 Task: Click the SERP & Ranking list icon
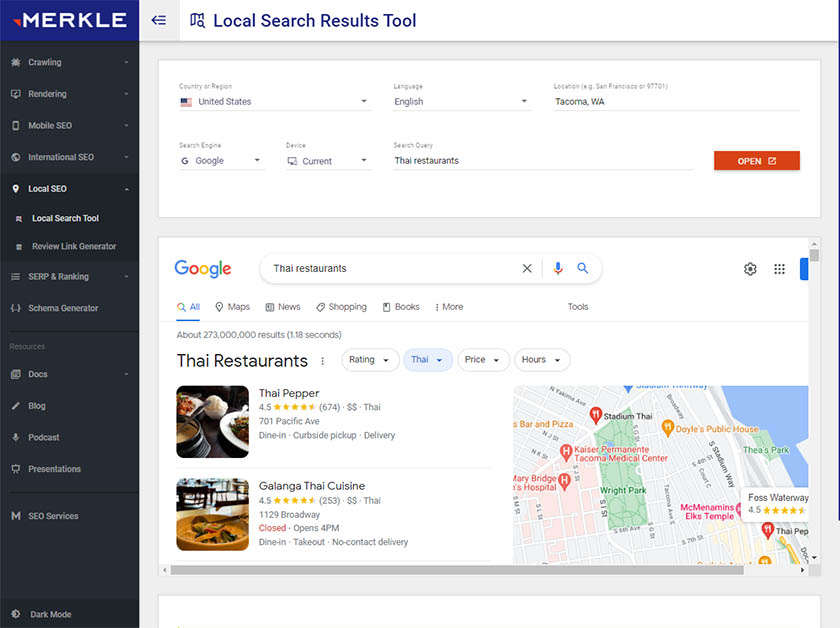point(16,276)
